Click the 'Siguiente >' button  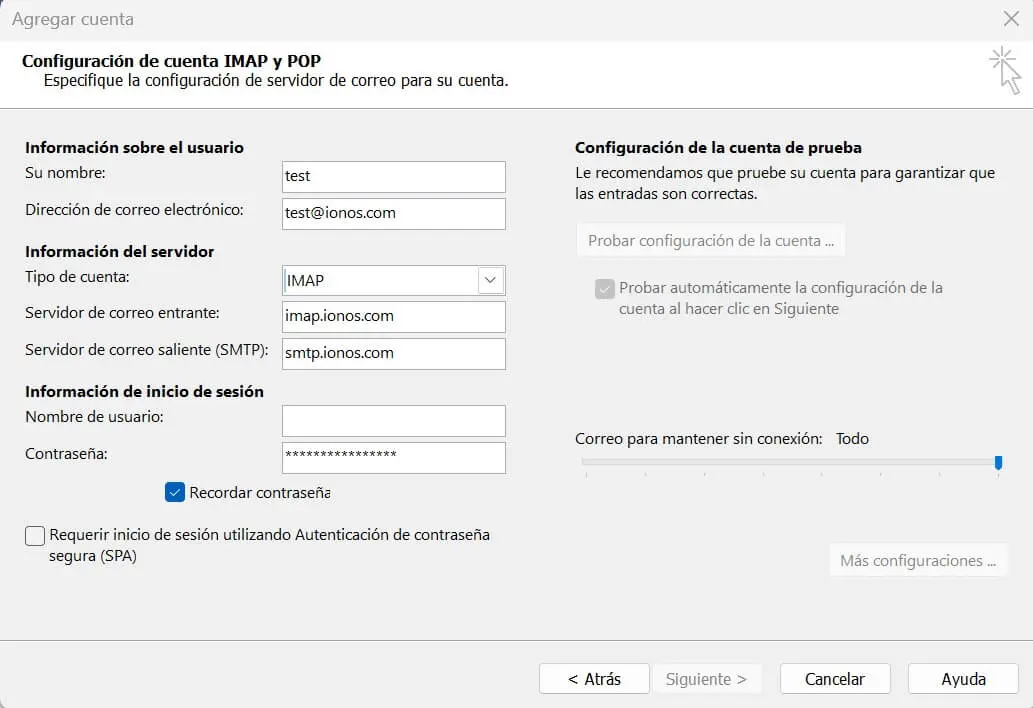click(x=707, y=678)
